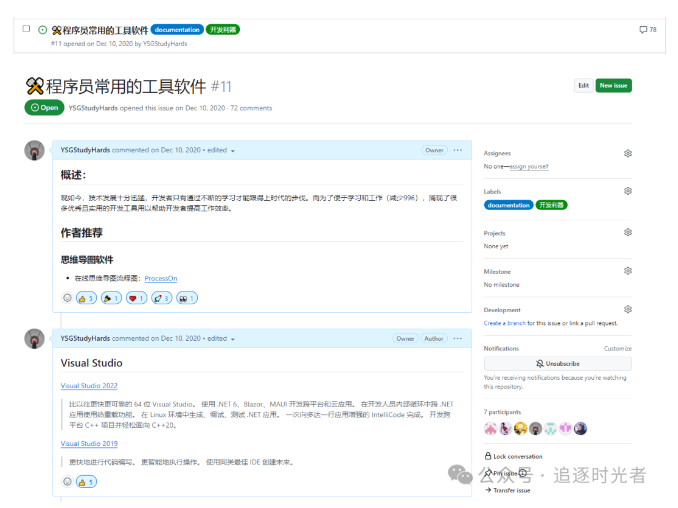Image resolution: width=678 pixels, height=508 pixels.
Task: Click the comment count icon showing 78
Action: click(x=643, y=29)
